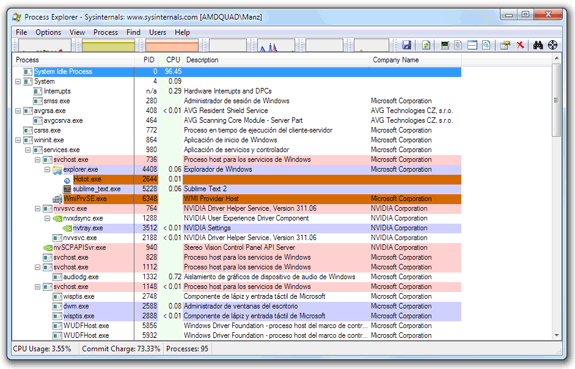Viewport: 575px width, 369px height.
Task: Collapse the explorer.exe tree node
Action: pyautogui.click(x=47, y=169)
